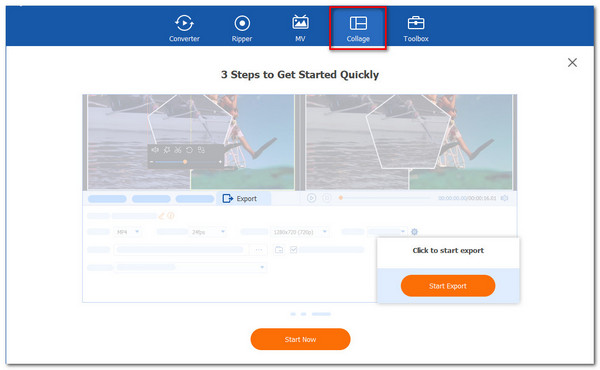
Task: Select the Collage tab
Action: tap(358, 28)
